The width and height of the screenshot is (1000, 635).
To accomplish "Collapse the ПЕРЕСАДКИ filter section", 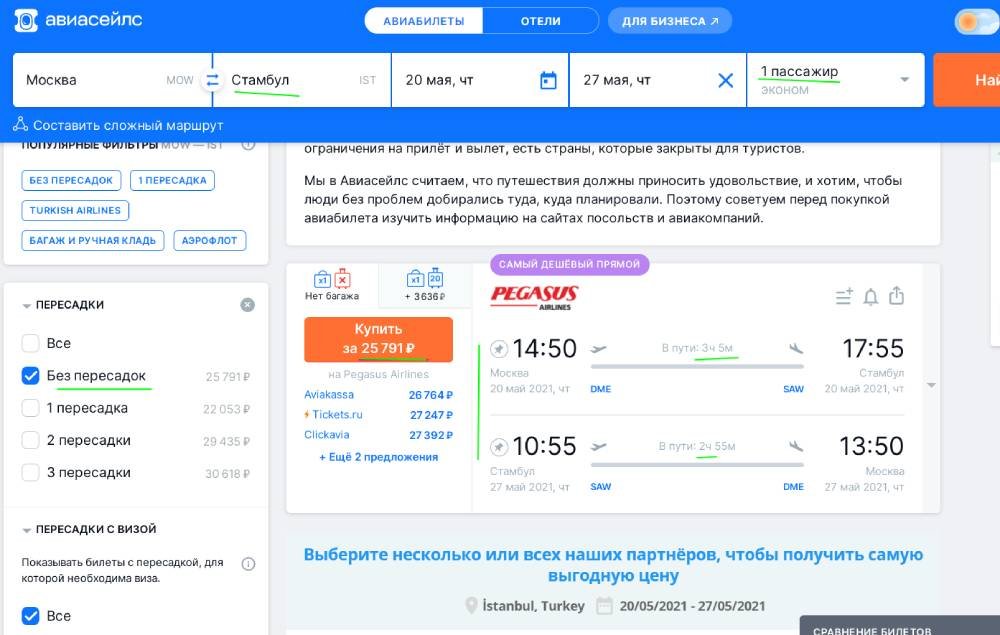I will coord(26,305).
